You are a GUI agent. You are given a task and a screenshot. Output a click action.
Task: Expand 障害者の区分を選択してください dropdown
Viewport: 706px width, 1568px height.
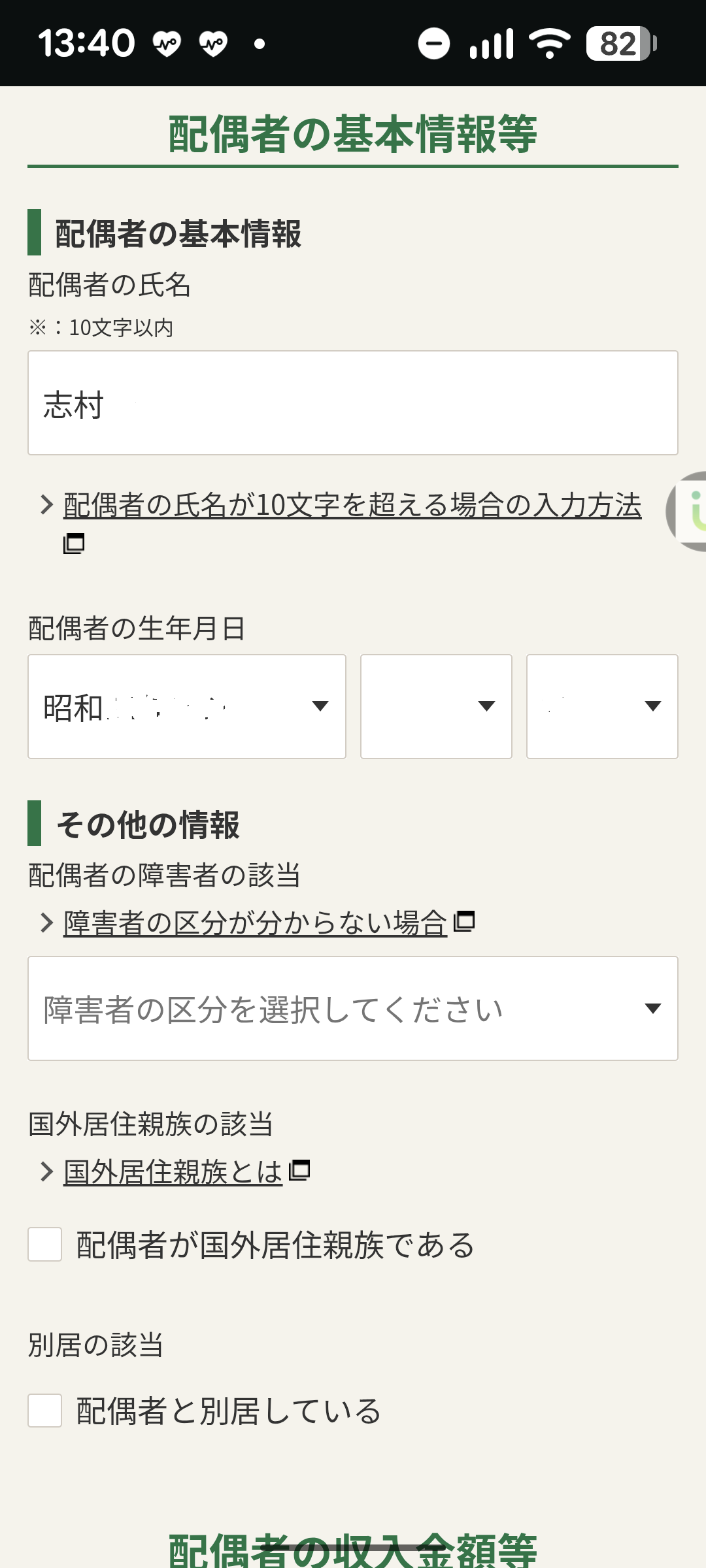[353, 1008]
